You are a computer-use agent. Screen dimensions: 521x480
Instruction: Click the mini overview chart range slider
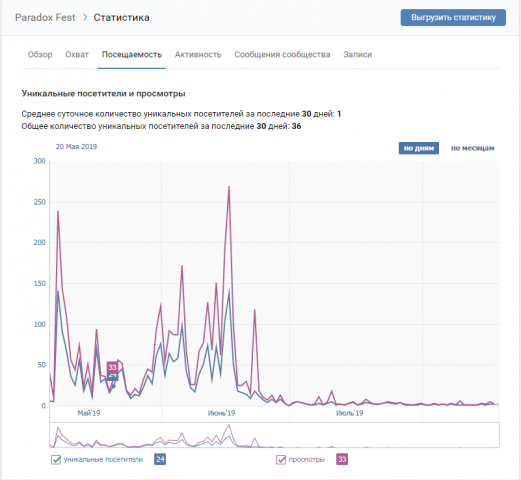274,435
